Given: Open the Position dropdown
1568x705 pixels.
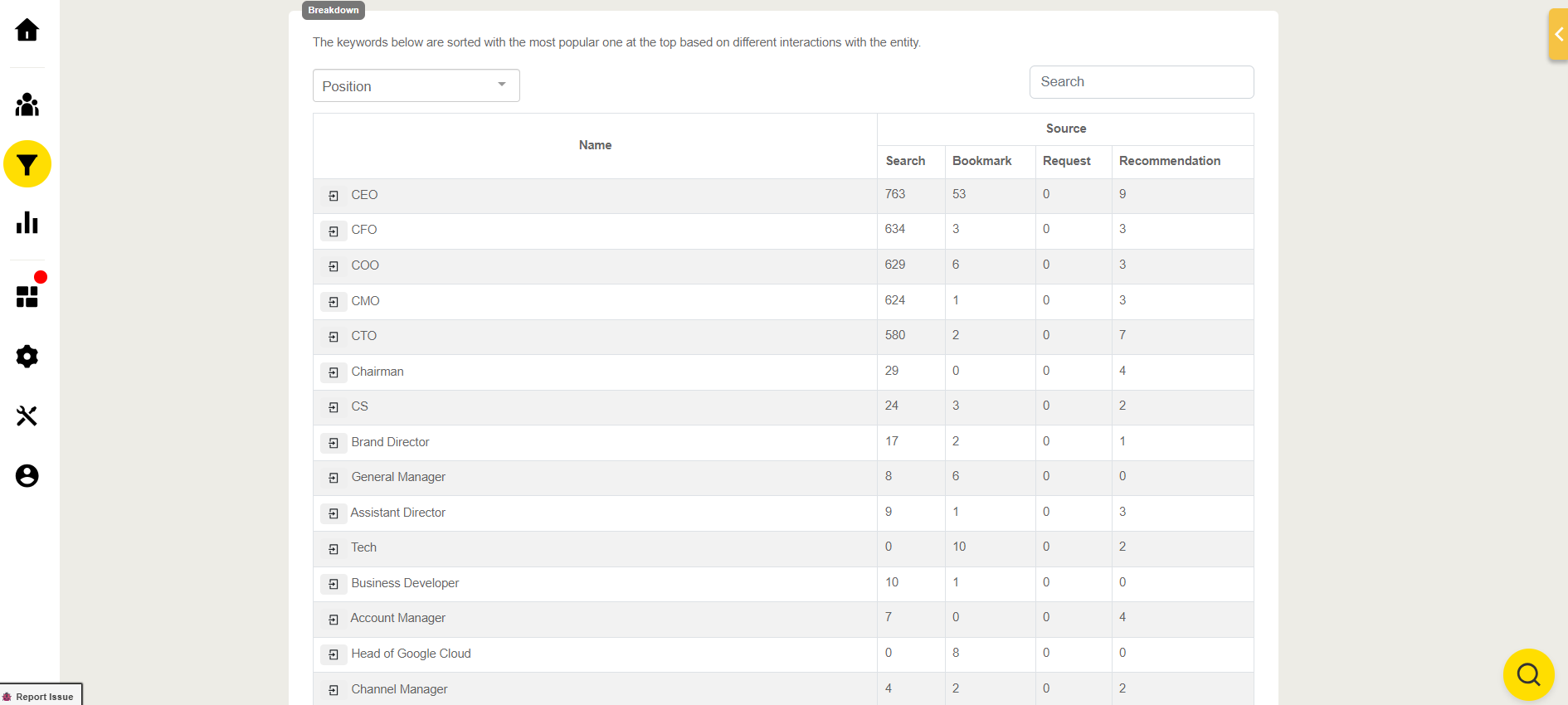Looking at the screenshot, I should coord(416,85).
